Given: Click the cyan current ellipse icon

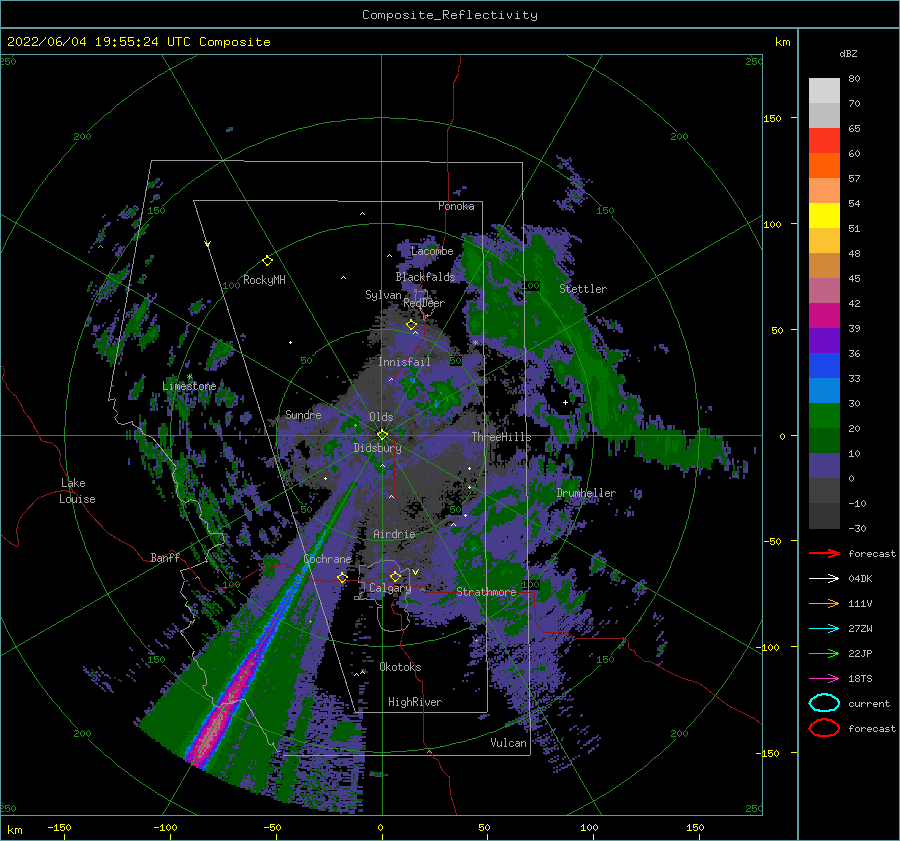Looking at the screenshot, I should 824,703.
